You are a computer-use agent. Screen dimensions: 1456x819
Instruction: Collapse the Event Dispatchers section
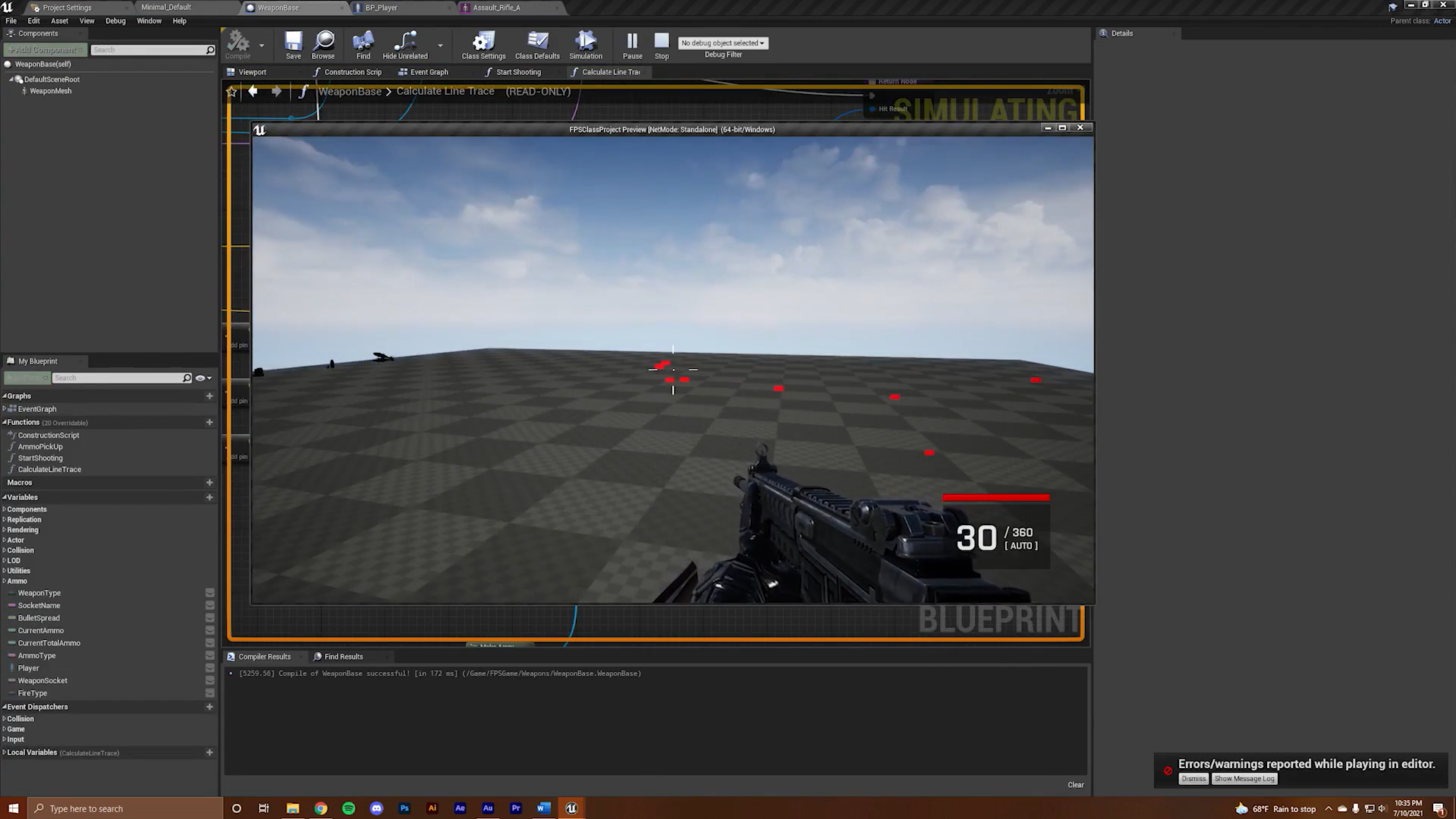click(5, 707)
